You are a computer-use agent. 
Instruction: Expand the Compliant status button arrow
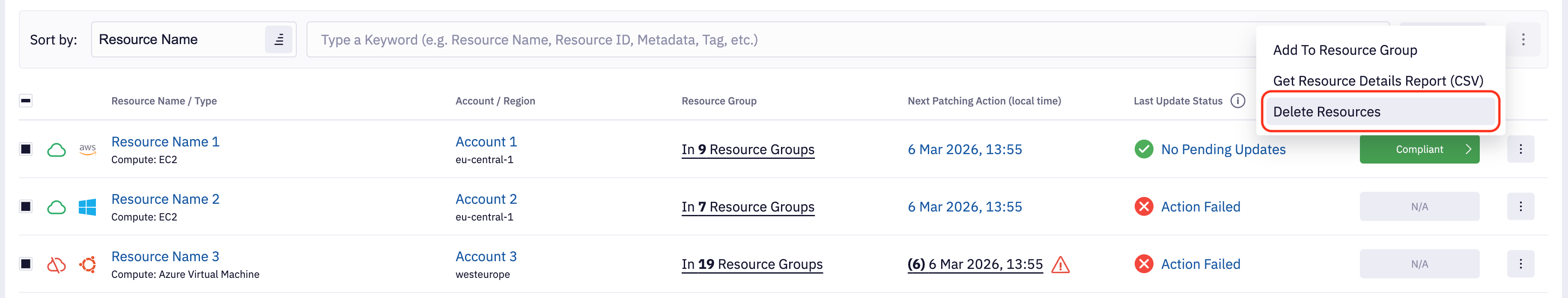pos(1468,149)
